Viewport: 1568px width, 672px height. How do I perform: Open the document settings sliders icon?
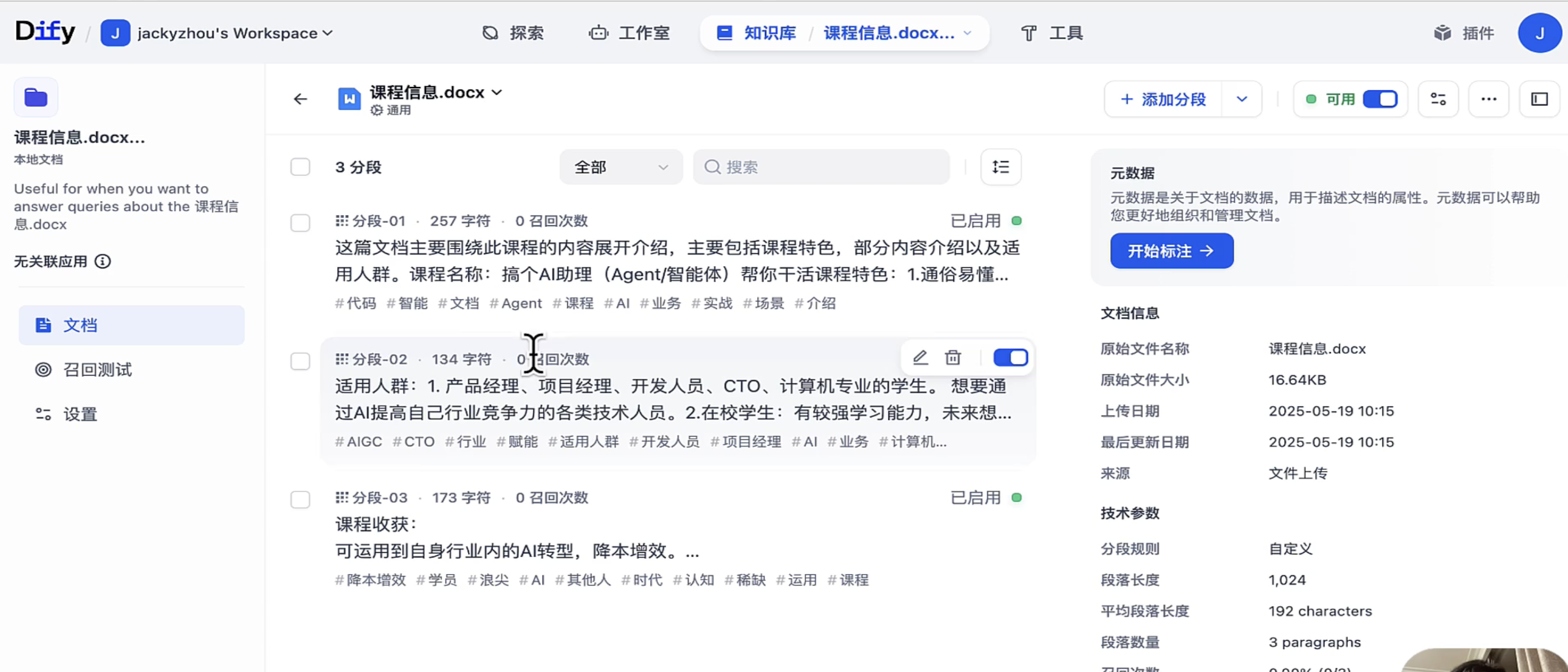pyautogui.click(x=1438, y=99)
